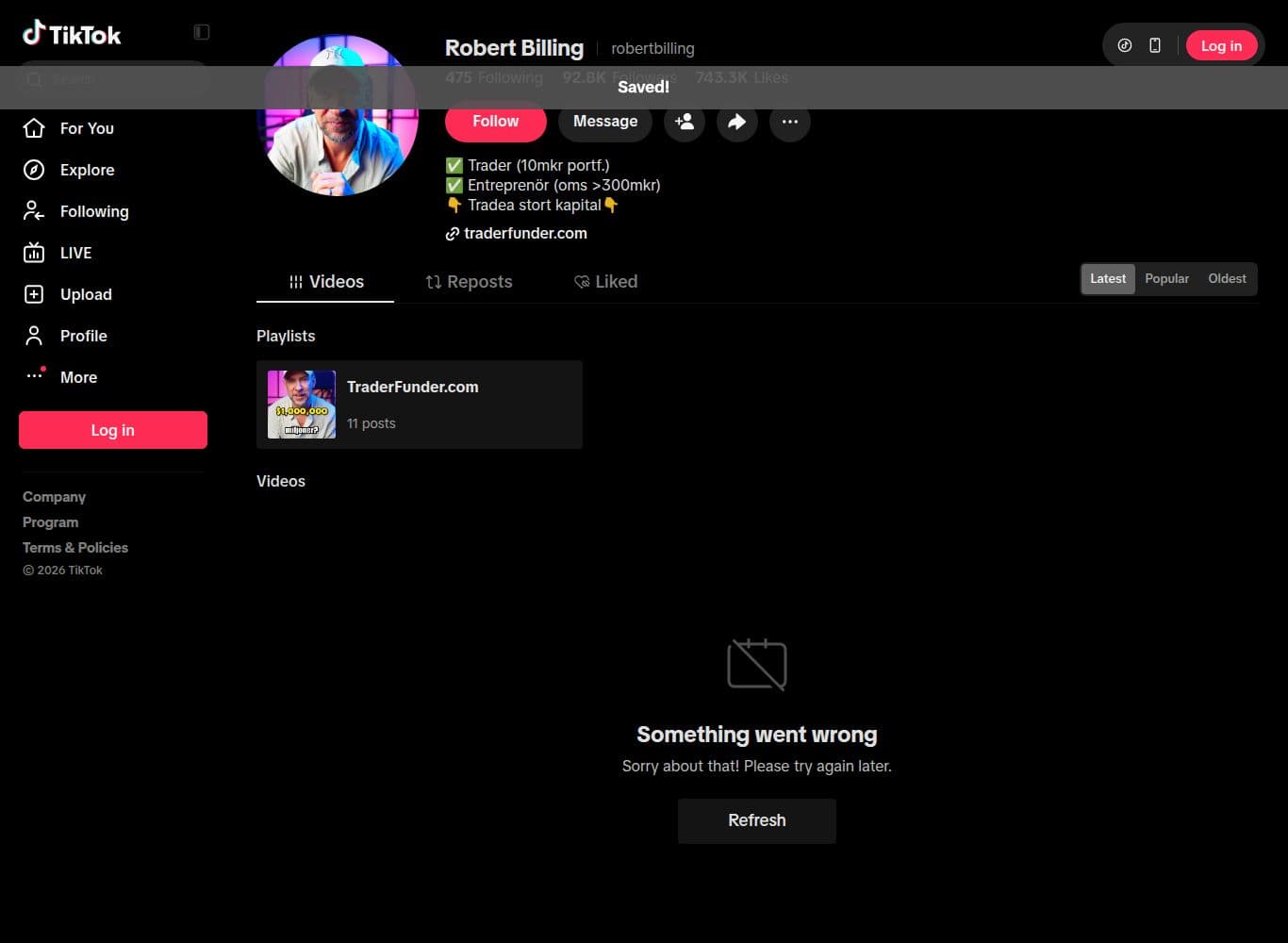Send a Message to Robert Billing
This screenshot has height=943, width=1288.
[605, 122]
